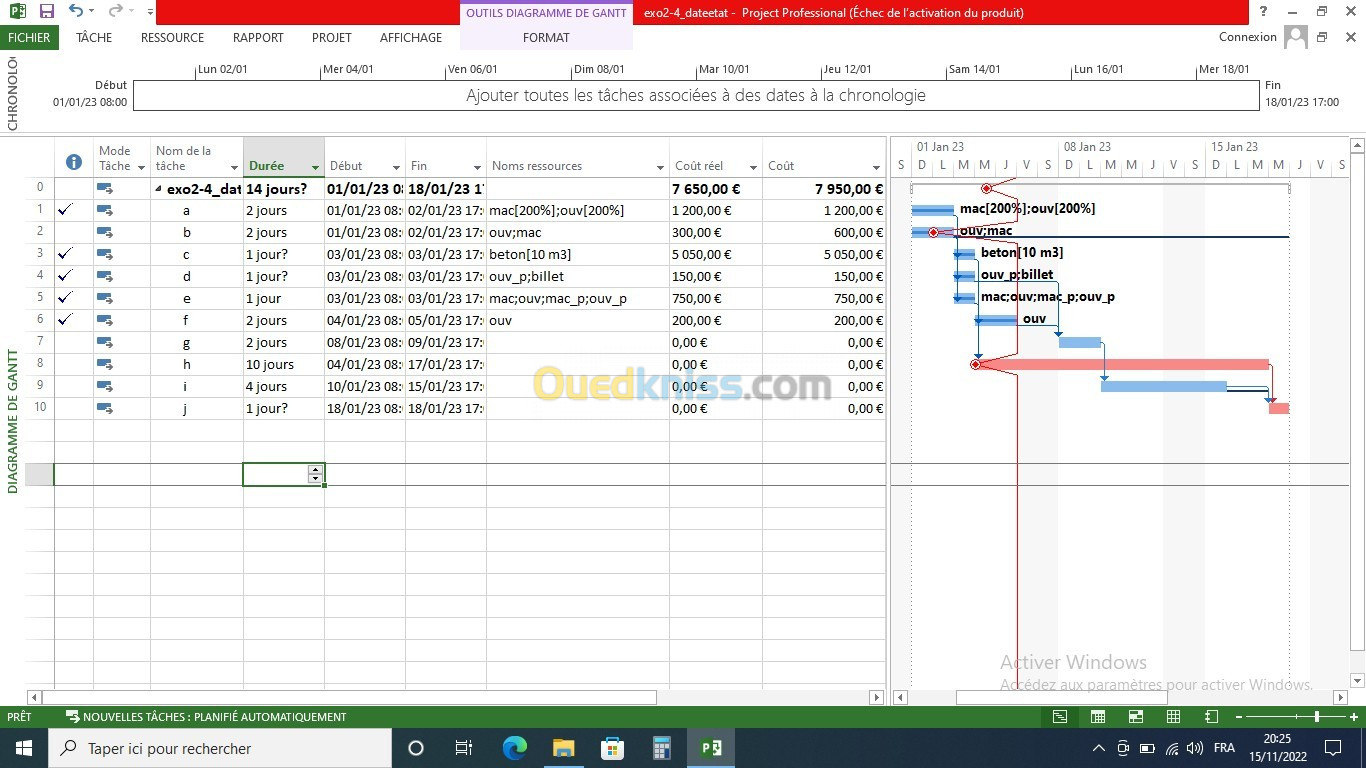1366x768 pixels.
Task: Open the Coût réel column filter dropdown
Action: point(753,167)
